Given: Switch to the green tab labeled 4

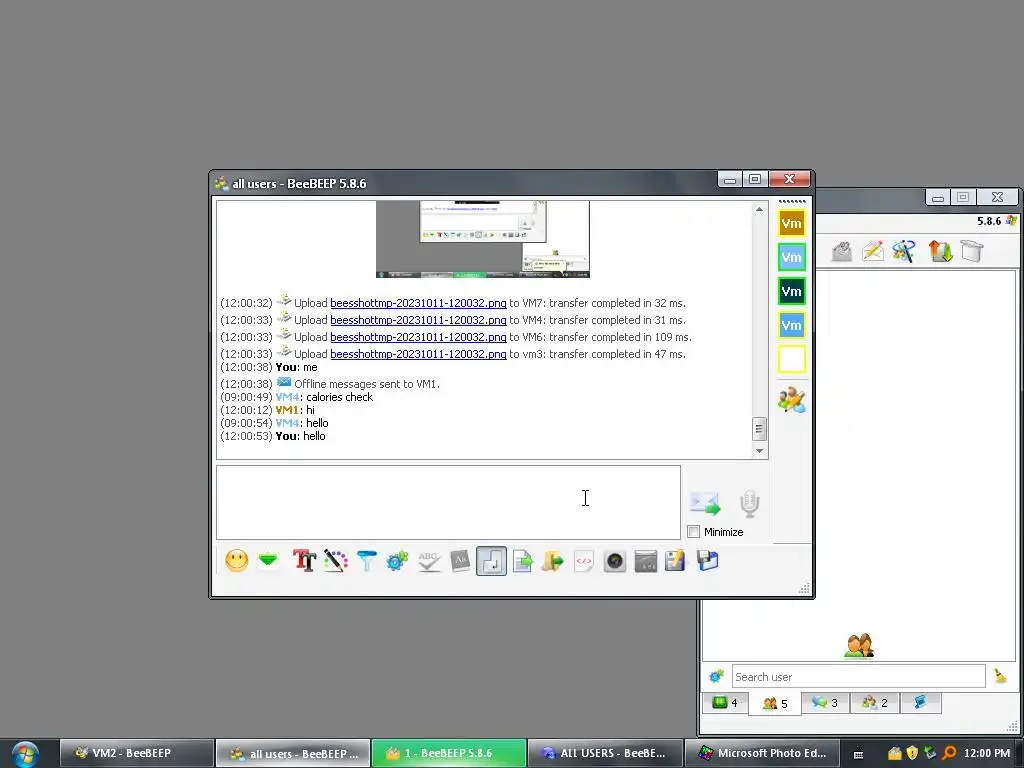Looking at the screenshot, I should click(x=726, y=703).
